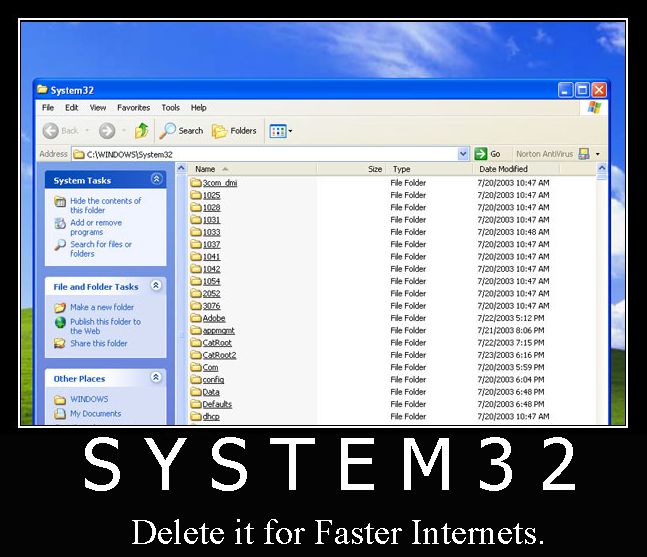Open the Search pane
This screenshot has width=647, height=557.
click(x=182, y=131)
